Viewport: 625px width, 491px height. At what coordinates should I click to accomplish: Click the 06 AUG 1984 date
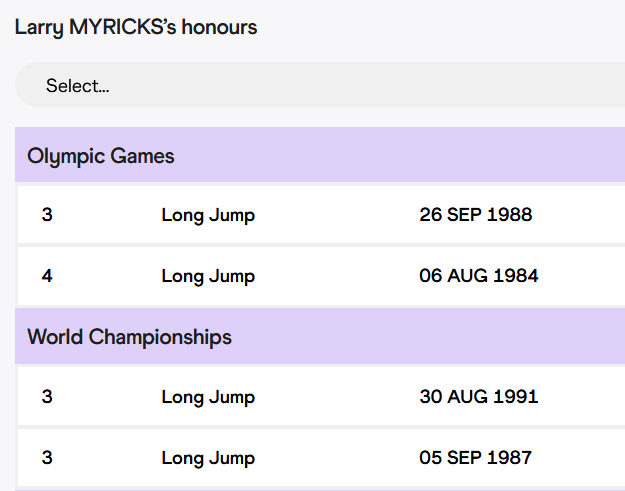479,276
